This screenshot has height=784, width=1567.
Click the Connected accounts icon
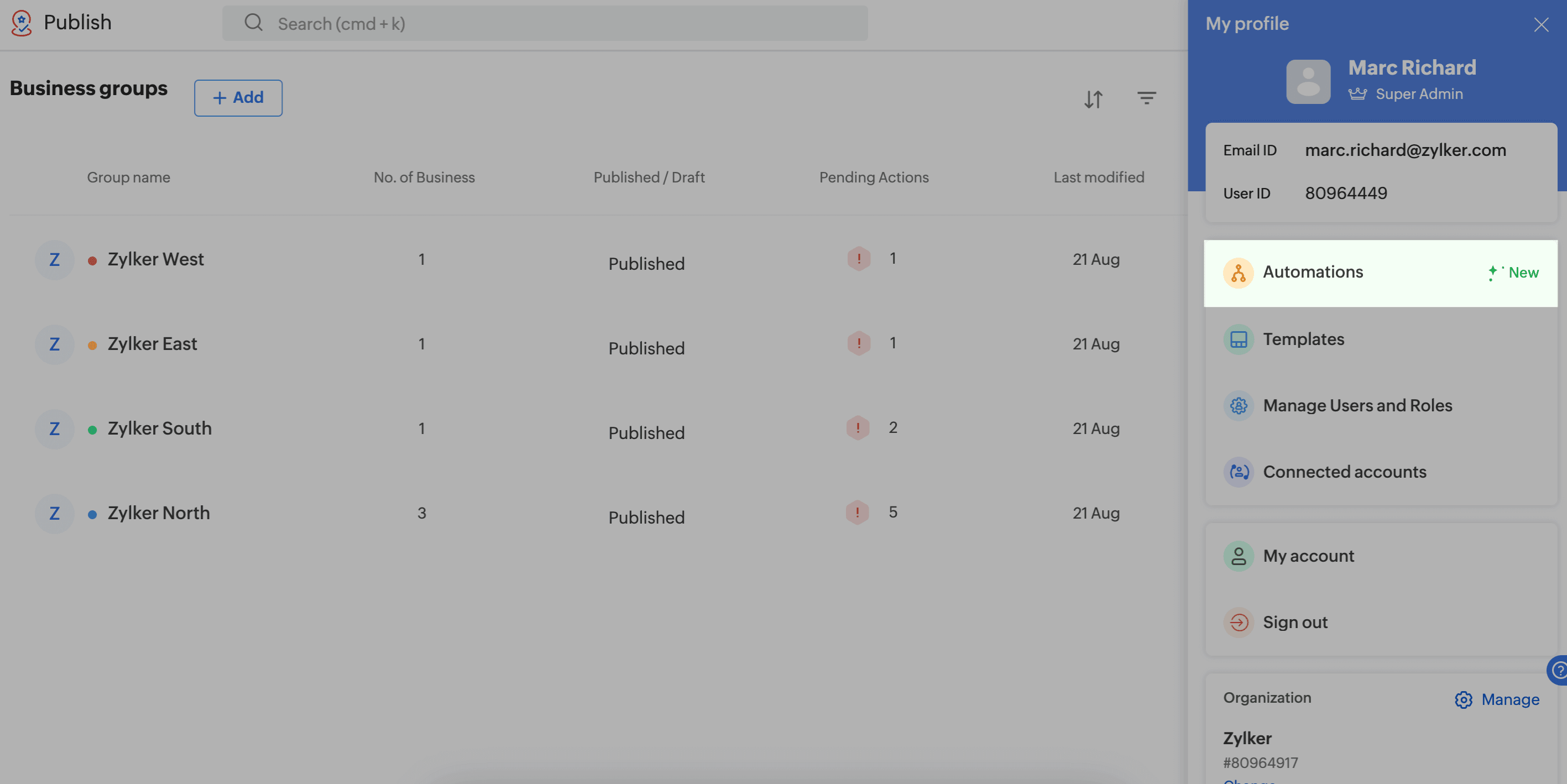pyautogui.click(x=1238, y=472)
